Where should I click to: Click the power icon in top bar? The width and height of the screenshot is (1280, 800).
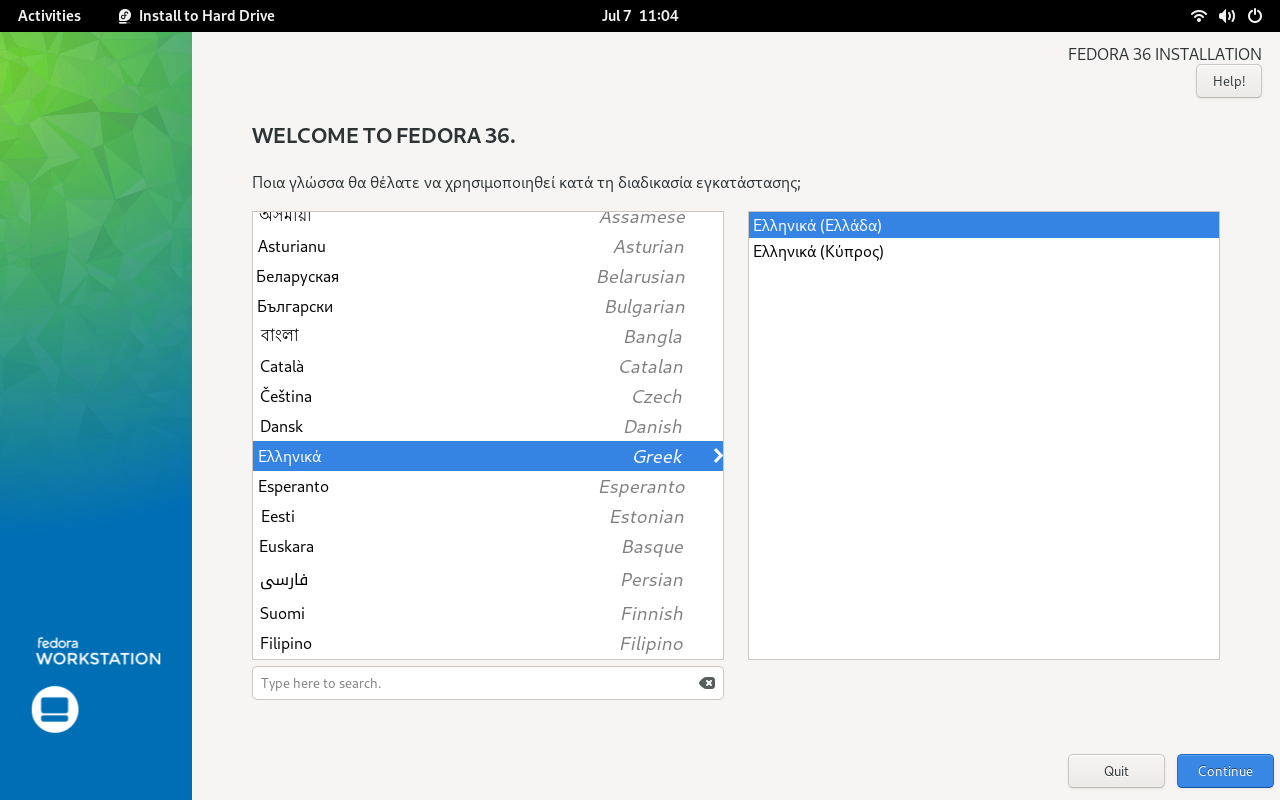(x=1253, y=15)
